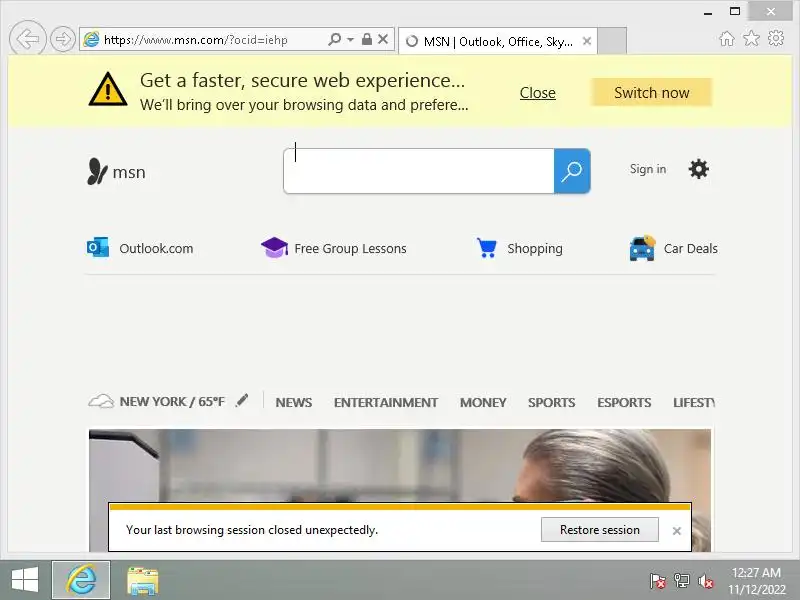The height and width of the screenshot is (600, 800).
Task: Click the cloud weather icon
Action: [x=101, y=401]
